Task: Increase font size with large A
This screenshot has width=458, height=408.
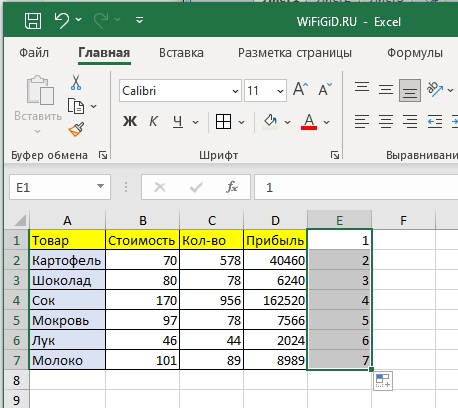Action: click(301, 89)
